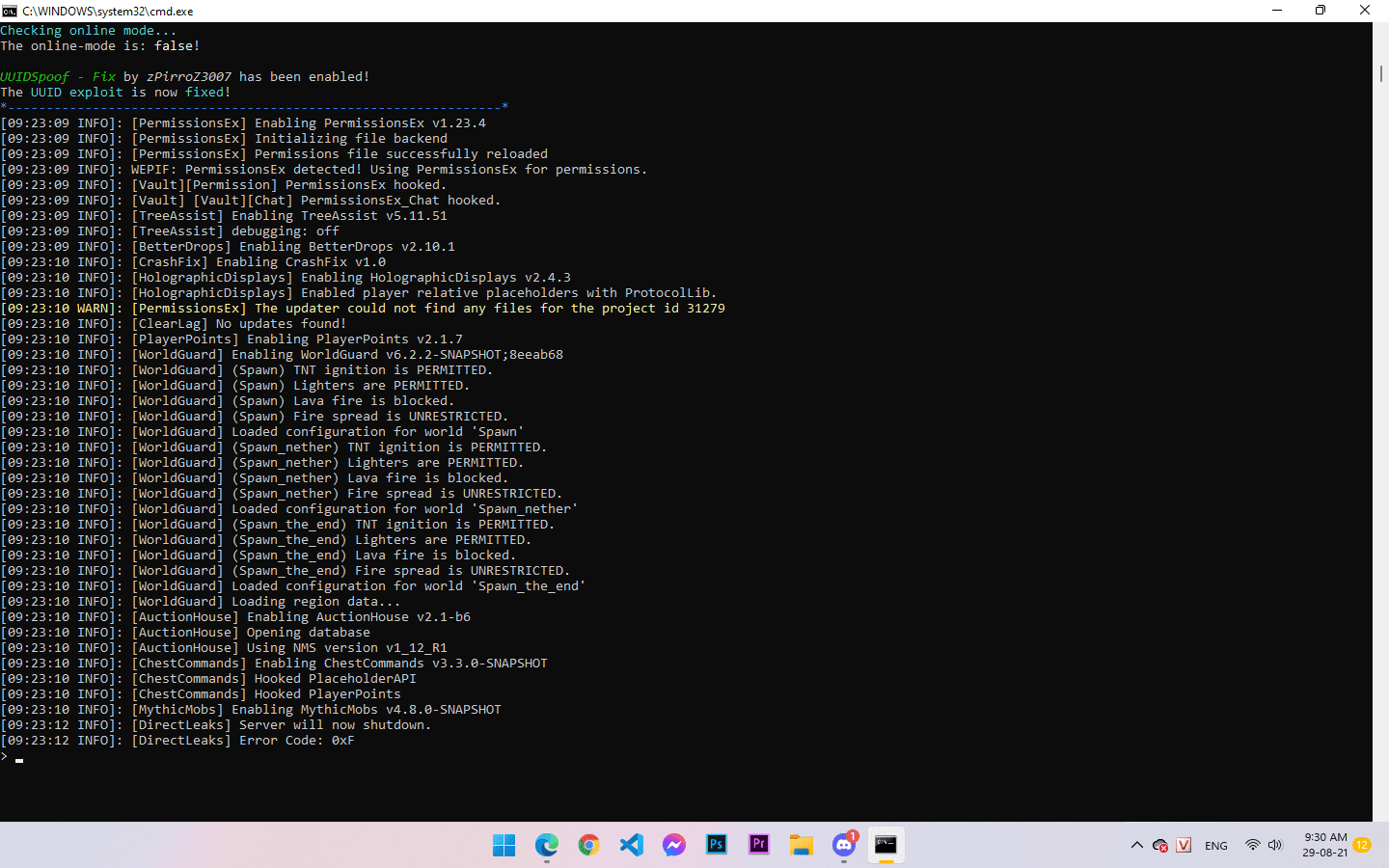The height and width of the screenshot is (868, 1389).
Task: Open the ENG input language switcher
Action: pyautogui.click(x=1216, y=846)
